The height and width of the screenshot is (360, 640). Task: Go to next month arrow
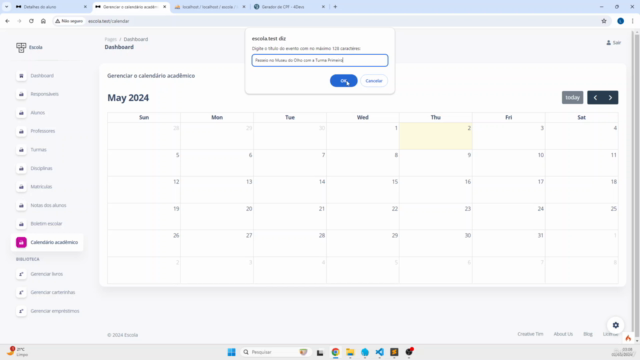point(611,98)
